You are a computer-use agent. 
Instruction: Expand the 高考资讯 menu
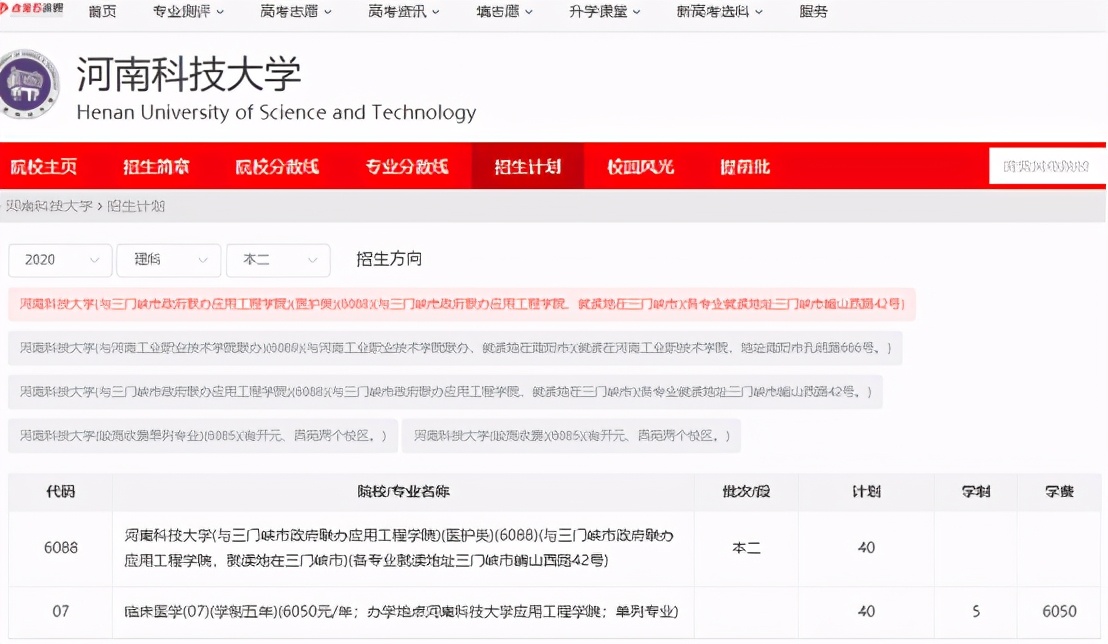(x=399, y=12)
